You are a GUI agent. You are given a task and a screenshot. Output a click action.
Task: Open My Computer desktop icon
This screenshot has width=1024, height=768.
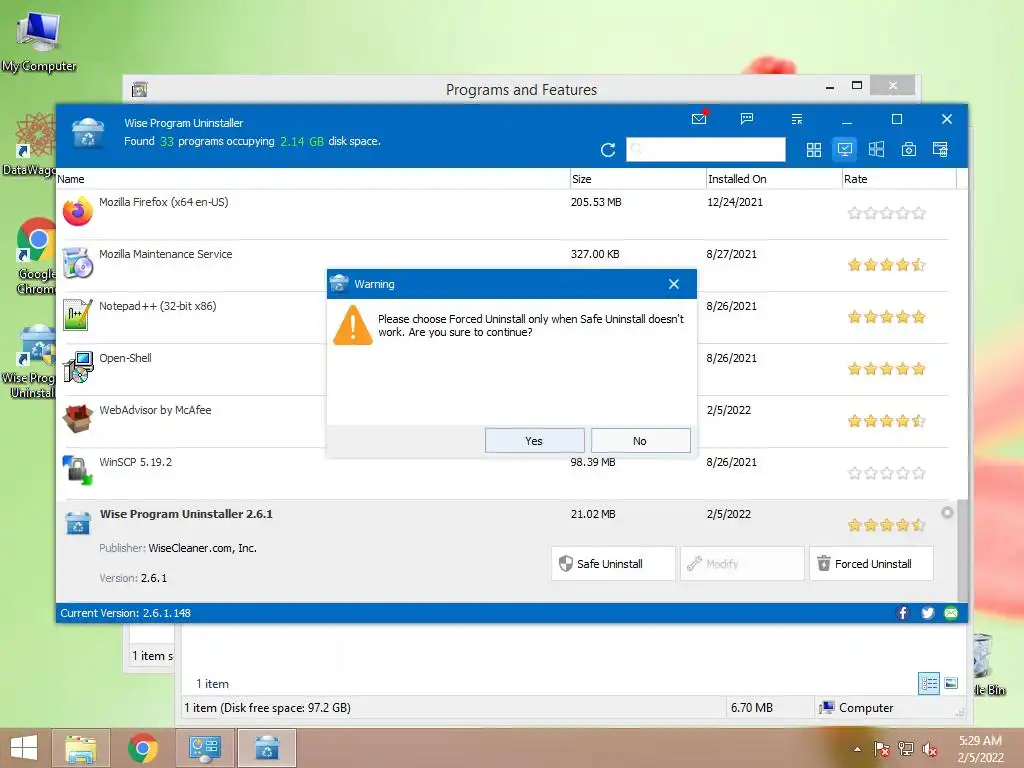[x=39, y=42]
